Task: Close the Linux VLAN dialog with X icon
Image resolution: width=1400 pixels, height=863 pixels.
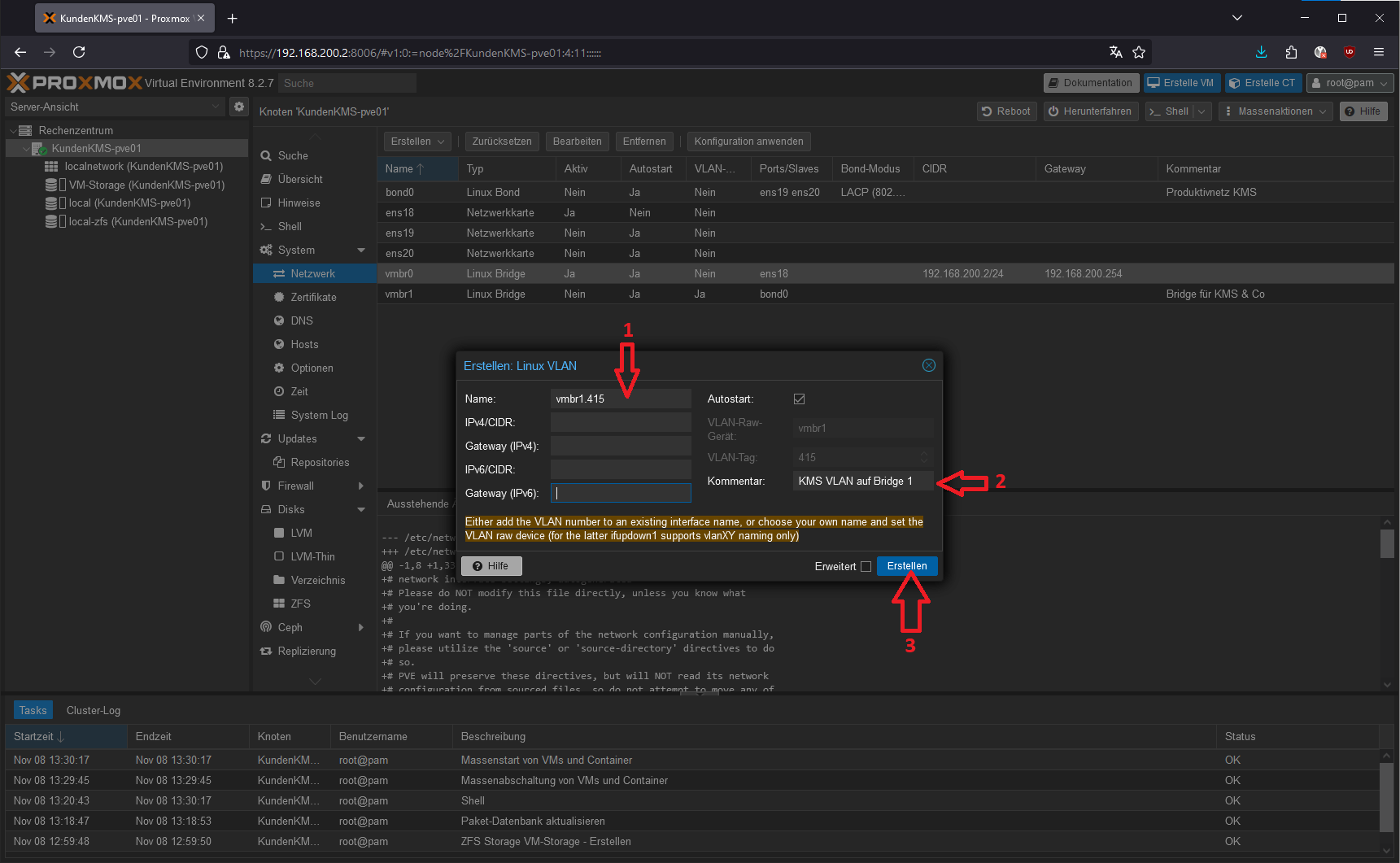Action: [928, 366]
